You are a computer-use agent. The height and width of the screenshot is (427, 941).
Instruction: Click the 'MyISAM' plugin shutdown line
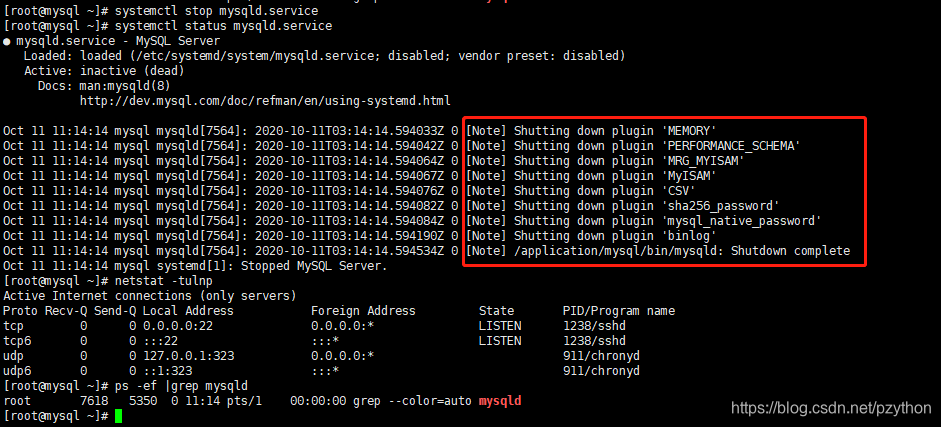tap(360, 176)
